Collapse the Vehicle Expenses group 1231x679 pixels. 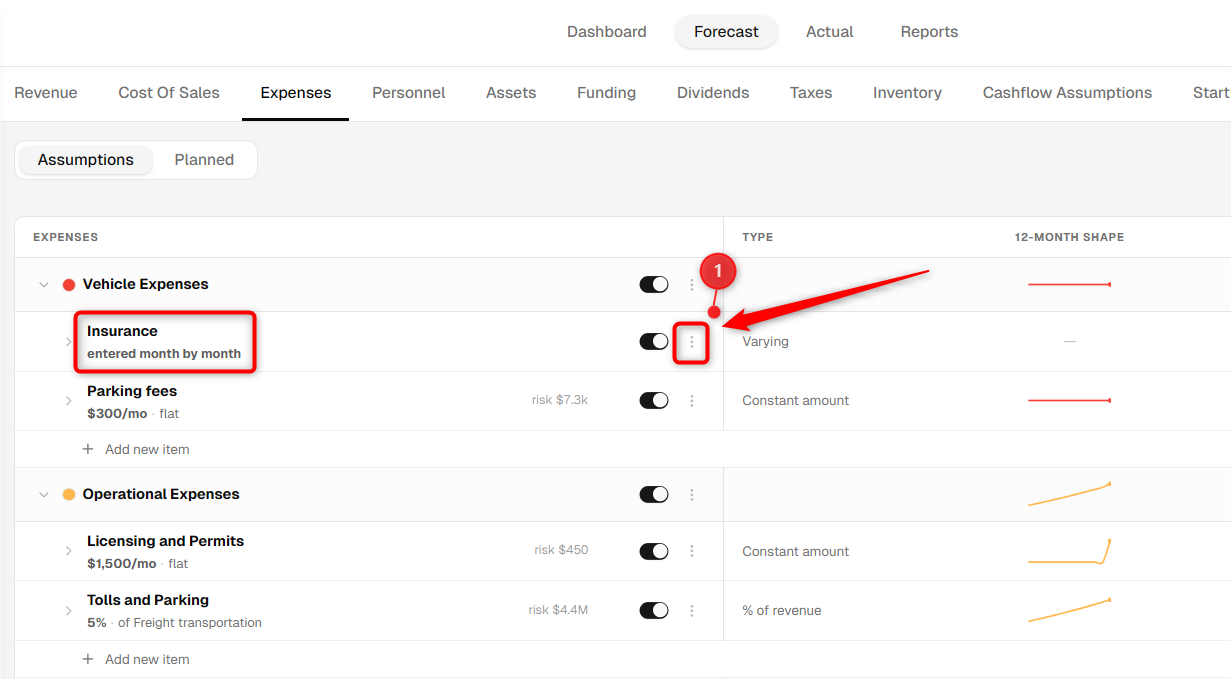(43, 285)
